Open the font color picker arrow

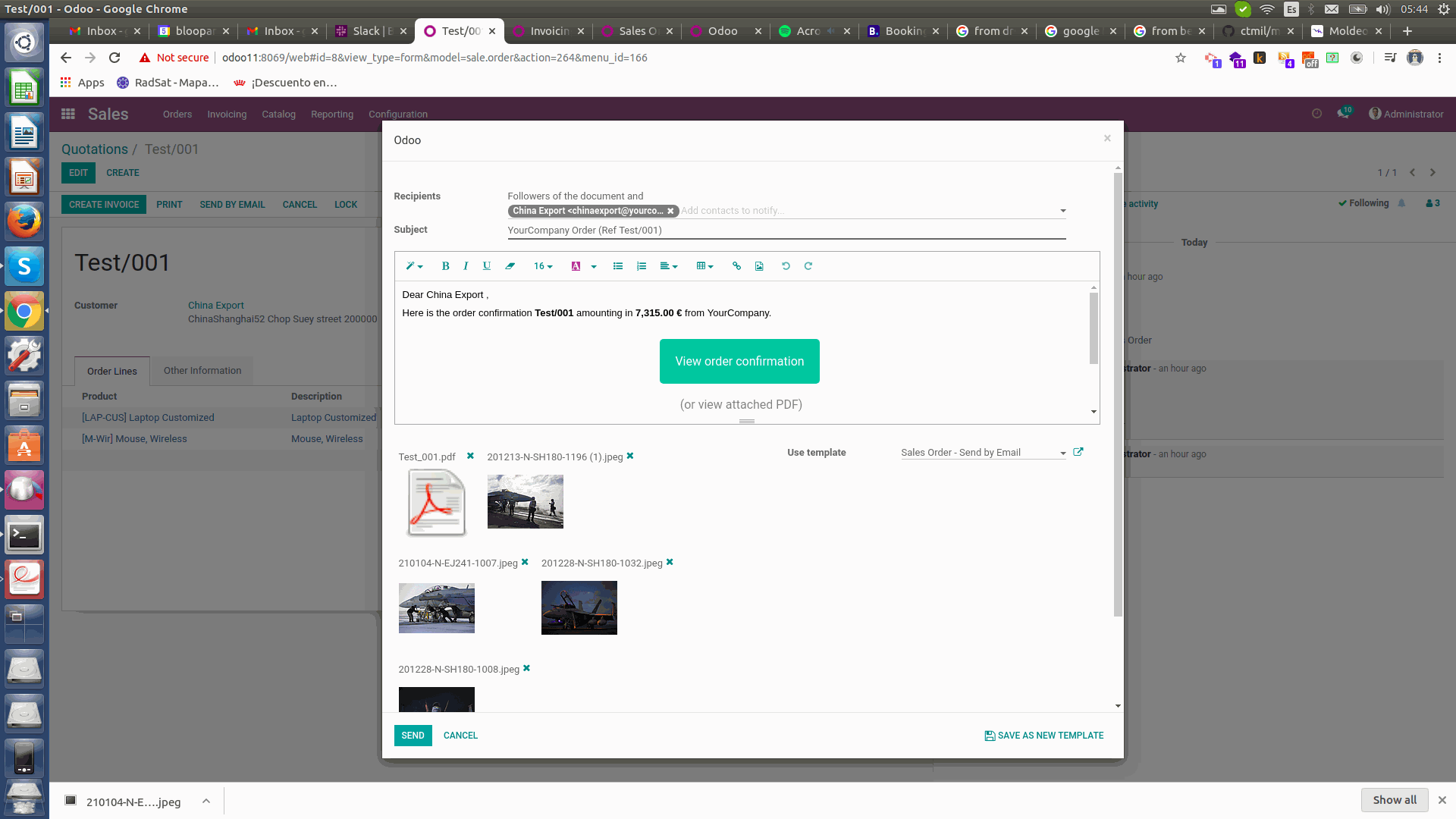tap(594, 266)
